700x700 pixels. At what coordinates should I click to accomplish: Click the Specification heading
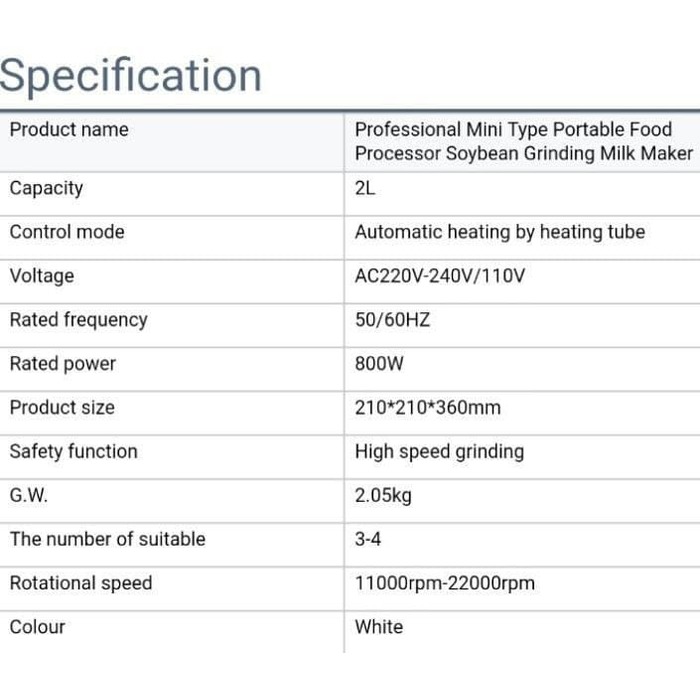[x=131, y=76]
